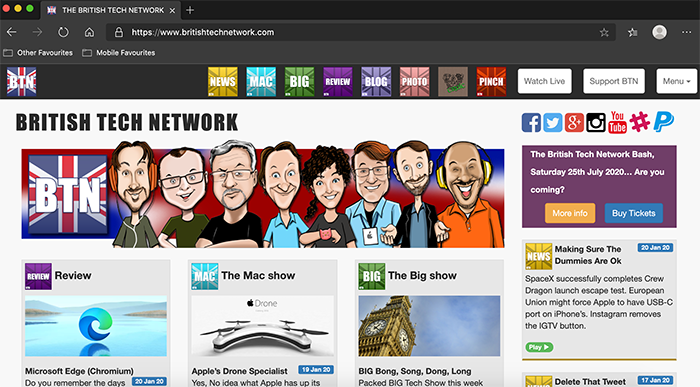Open the red PINCH show icon

tap(492, 82)
